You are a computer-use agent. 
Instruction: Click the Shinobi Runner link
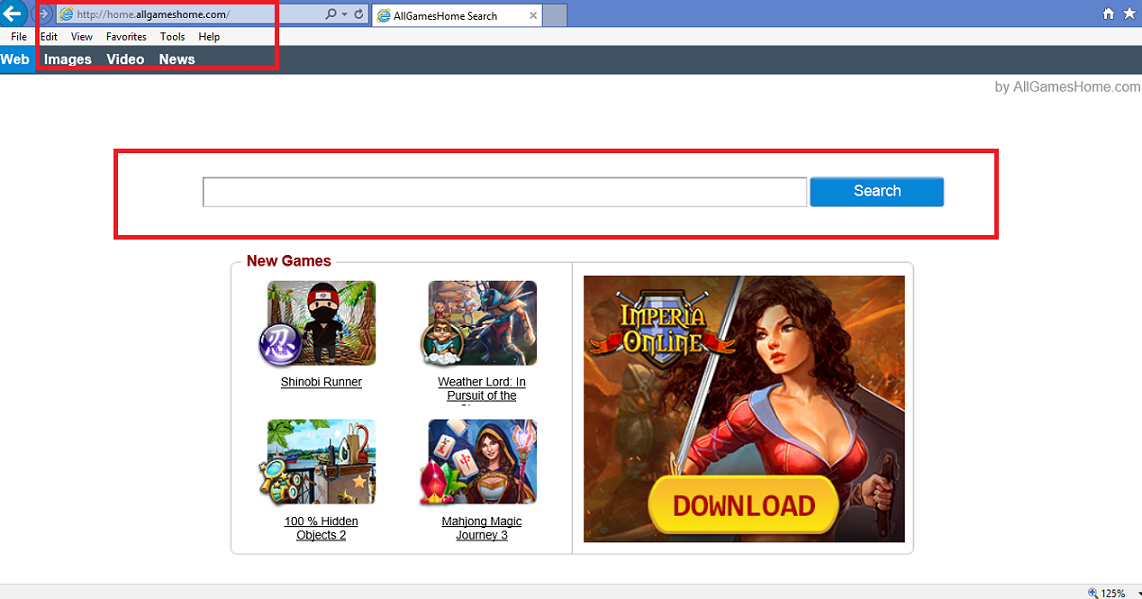pos(321,382)
